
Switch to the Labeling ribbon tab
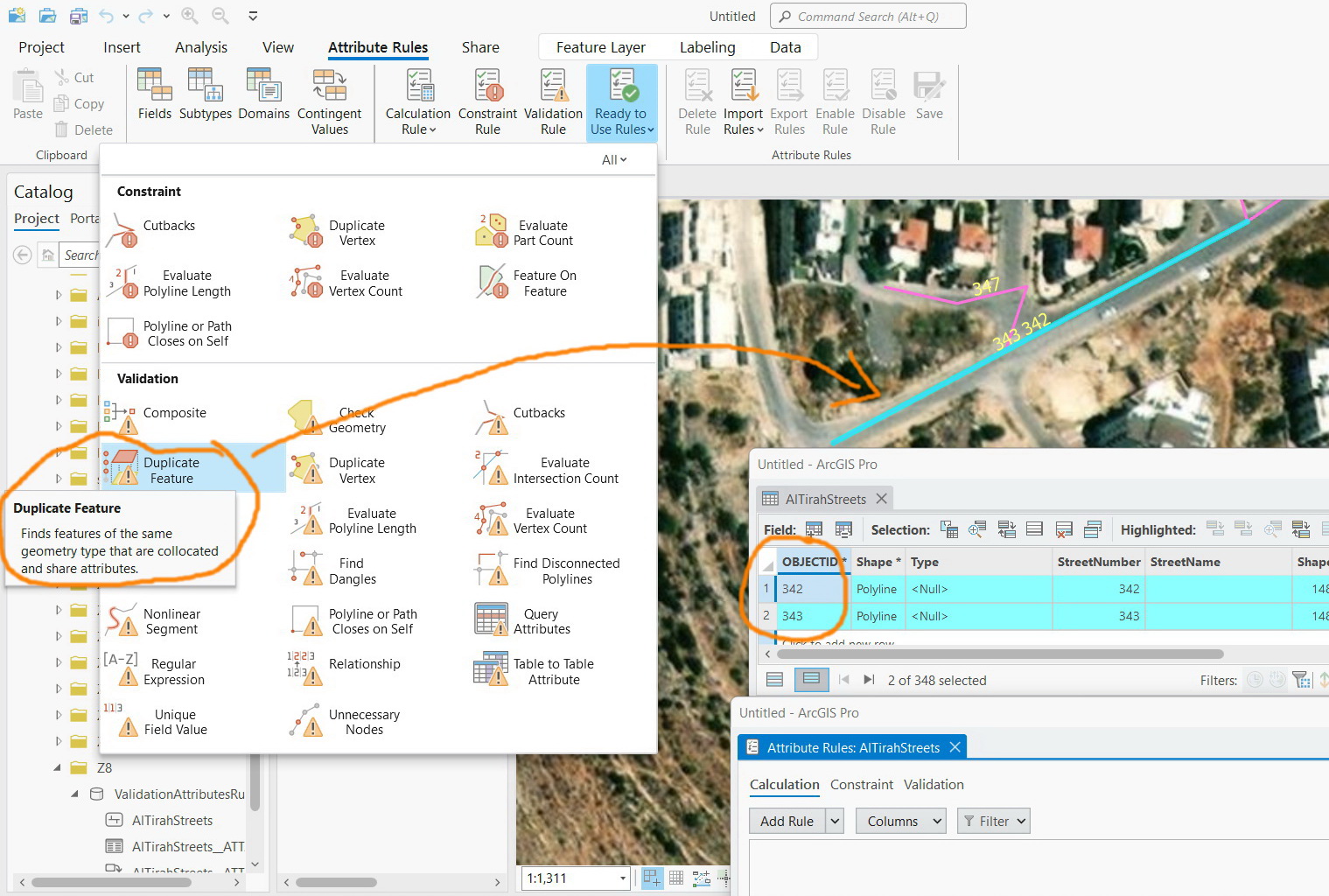(707, 47)
